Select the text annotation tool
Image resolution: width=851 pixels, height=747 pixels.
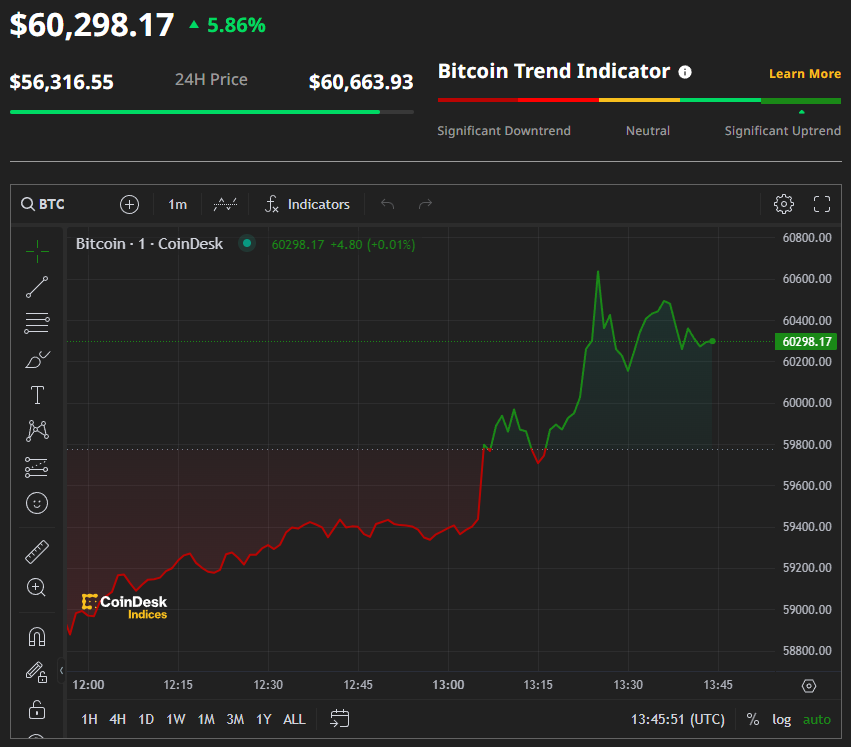[37, 395]
